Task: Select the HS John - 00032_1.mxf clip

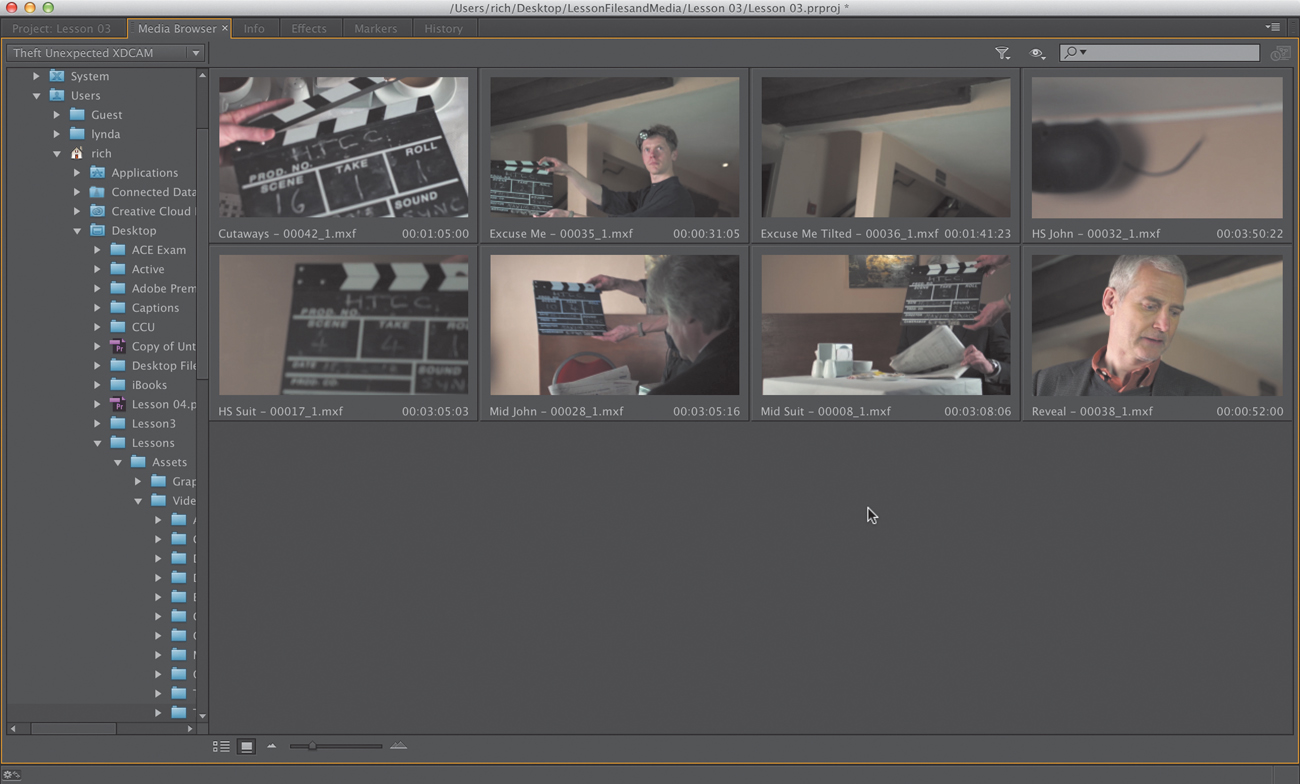Action: pos(1157,147)
